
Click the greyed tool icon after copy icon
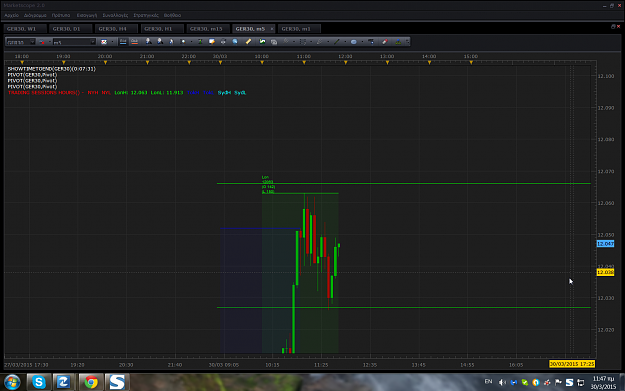pyautogui.click(x=285, y=41)
